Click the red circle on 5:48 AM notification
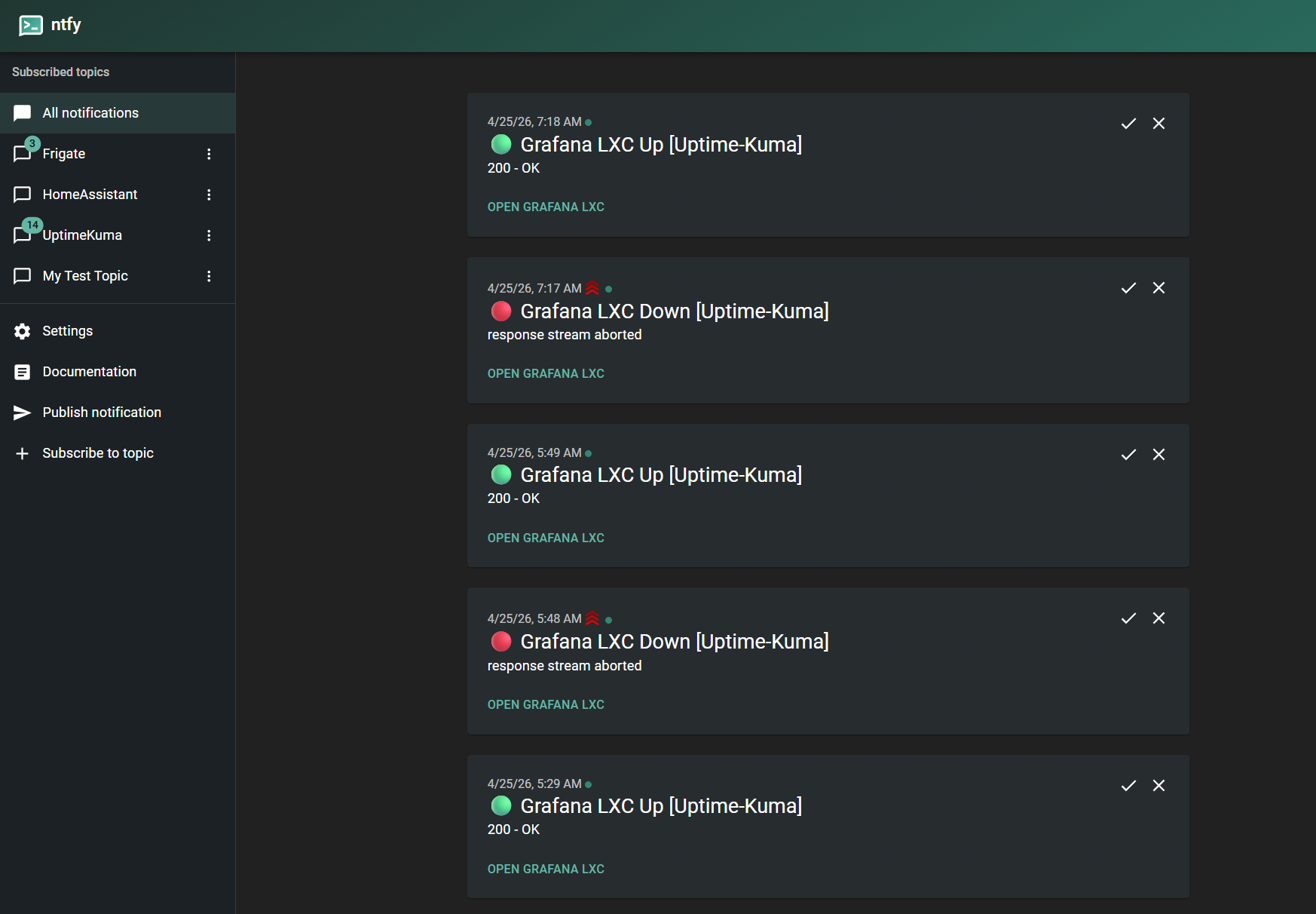Image resolution: width=1316 pixels, height=914 pixels. tap(501, 641)
